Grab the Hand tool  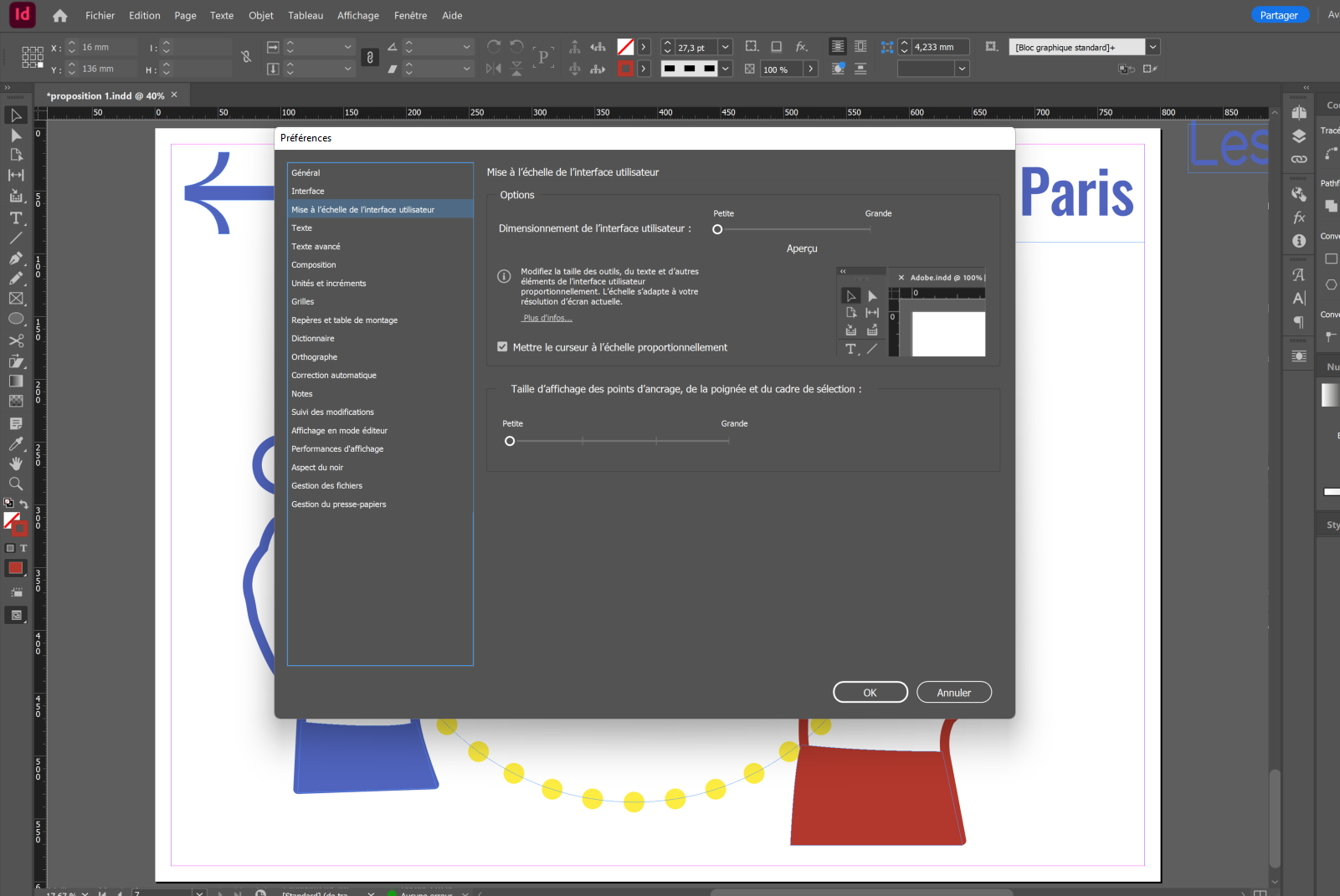16,463
